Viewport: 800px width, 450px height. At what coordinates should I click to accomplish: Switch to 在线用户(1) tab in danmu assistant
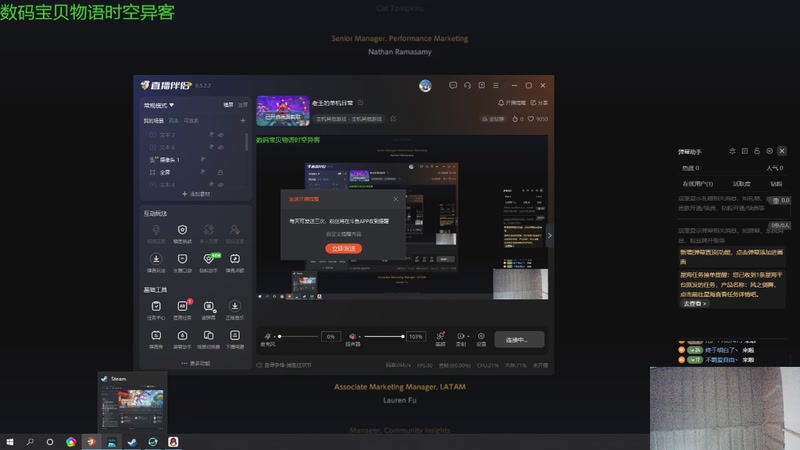[x=697, y=184]
